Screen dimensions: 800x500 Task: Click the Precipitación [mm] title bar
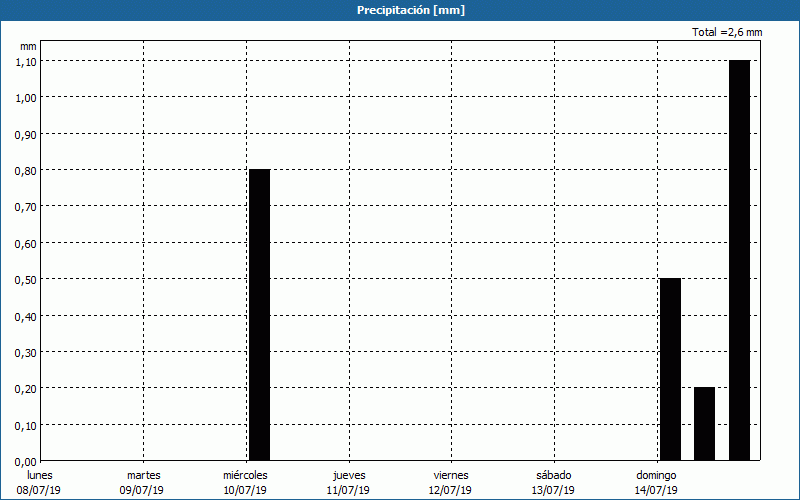pyautogui.click(x=400, y=10)
